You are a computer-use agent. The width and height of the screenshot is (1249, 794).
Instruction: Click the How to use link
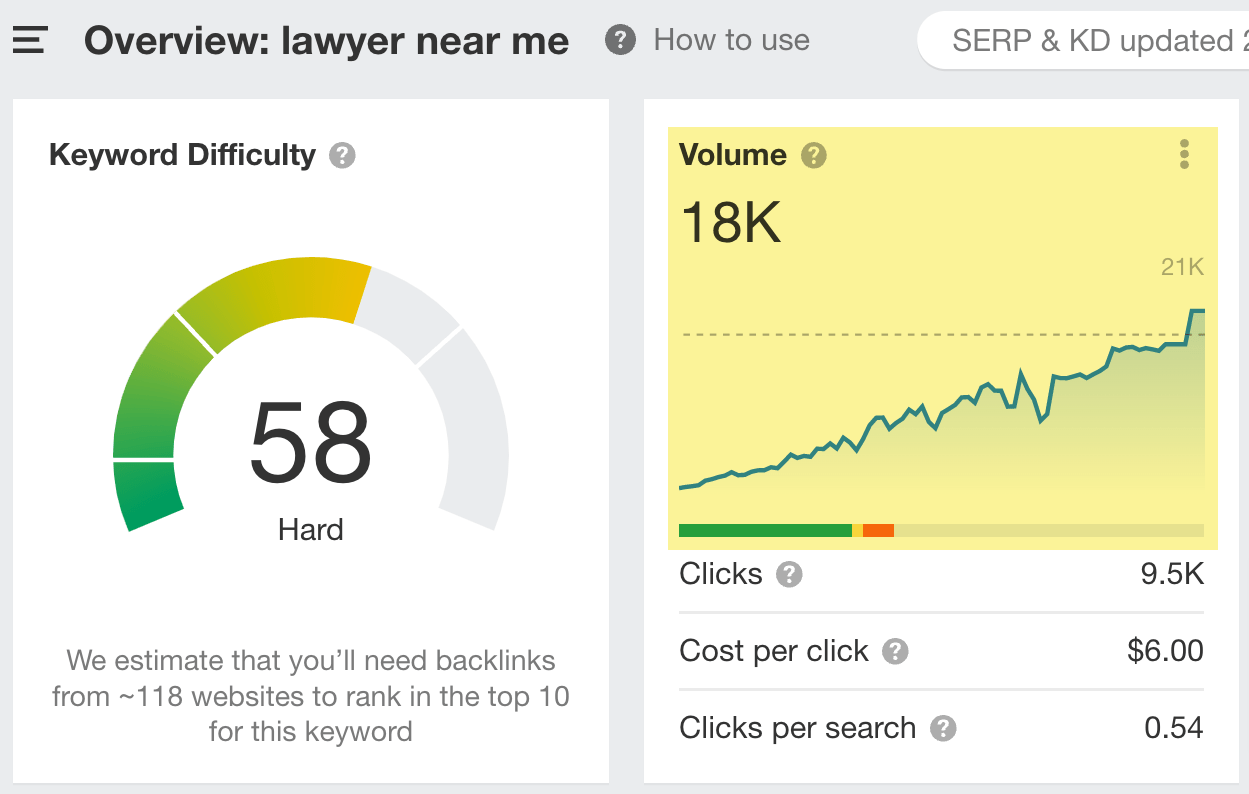click(730, 40)
